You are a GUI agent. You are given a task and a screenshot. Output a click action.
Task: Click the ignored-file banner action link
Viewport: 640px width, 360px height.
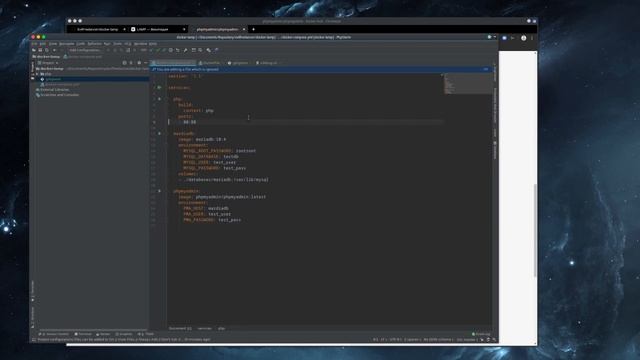(x=485, y=69)
